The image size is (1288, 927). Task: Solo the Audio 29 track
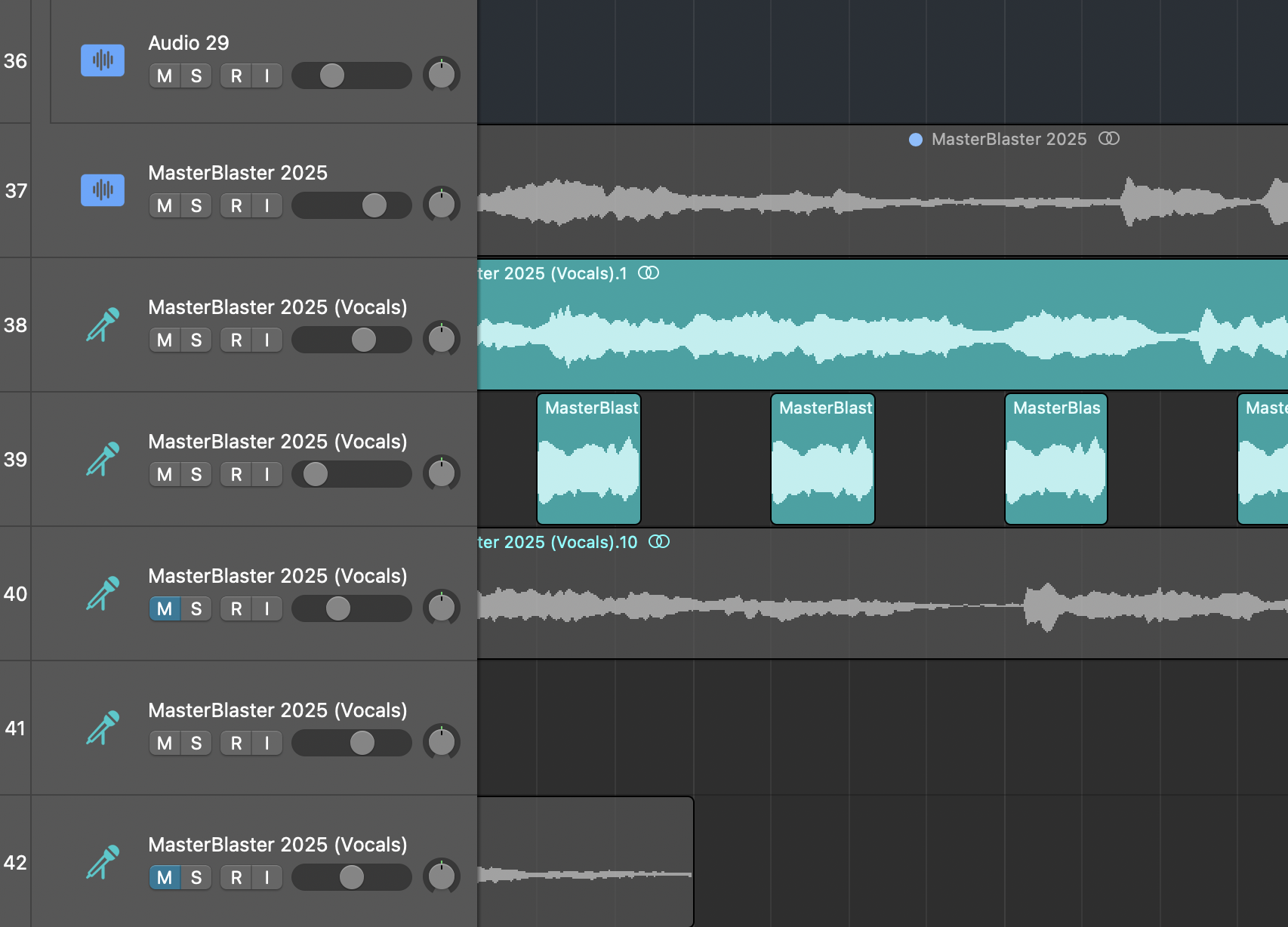coord(196,76)
